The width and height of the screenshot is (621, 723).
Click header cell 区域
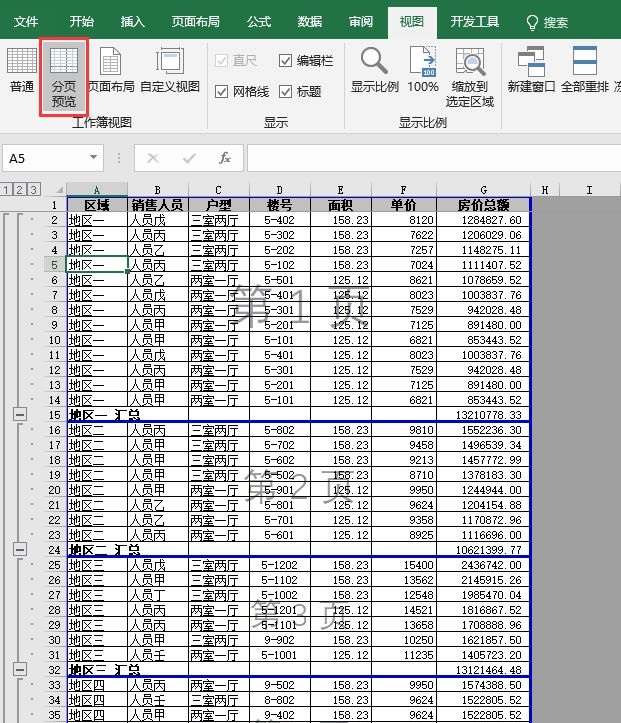point(97,205)
